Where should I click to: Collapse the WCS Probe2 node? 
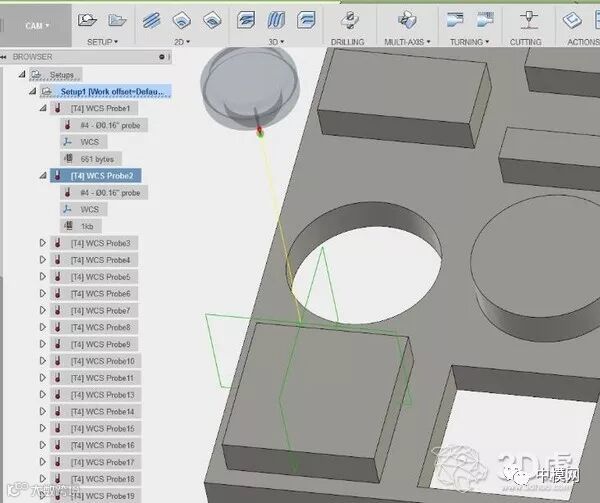[43, 176]
